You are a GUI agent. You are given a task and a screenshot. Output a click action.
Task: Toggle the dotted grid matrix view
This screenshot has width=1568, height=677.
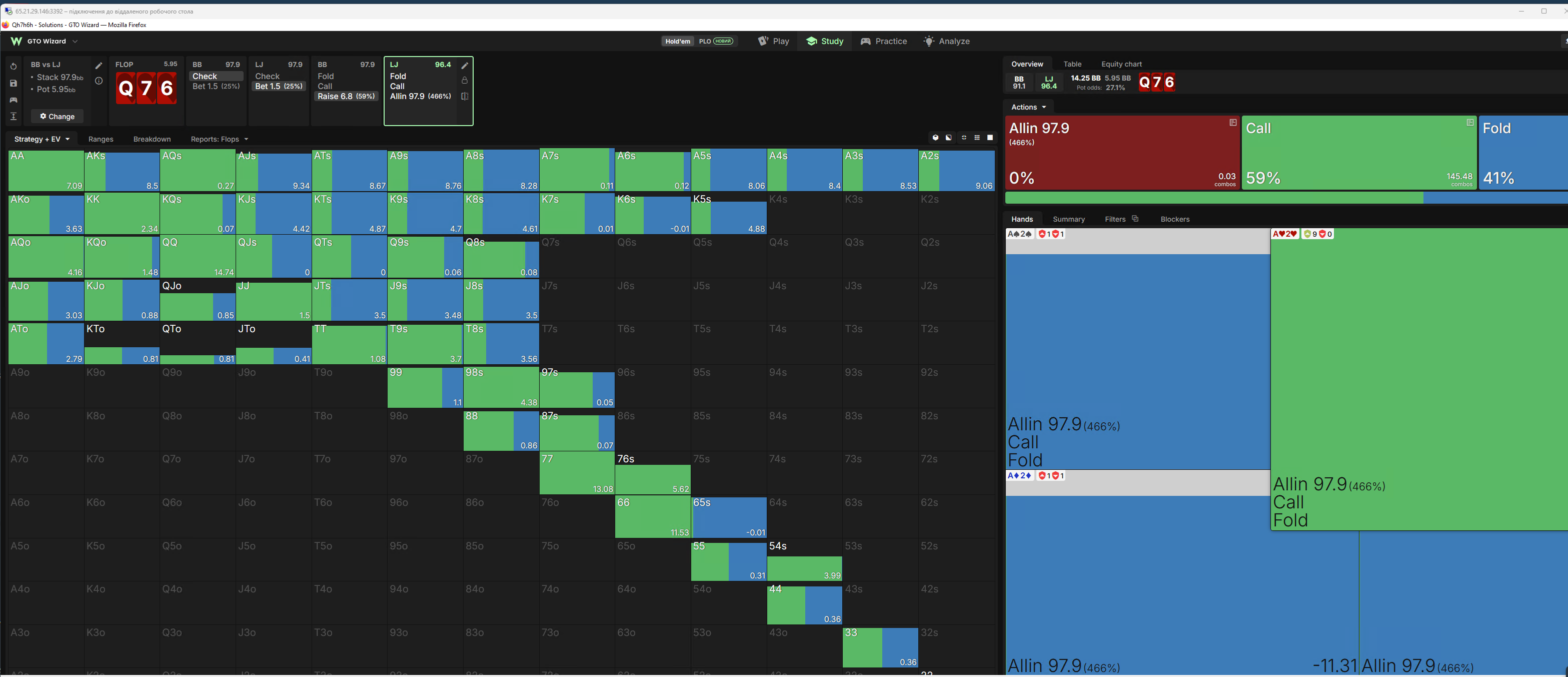point(977,138)
